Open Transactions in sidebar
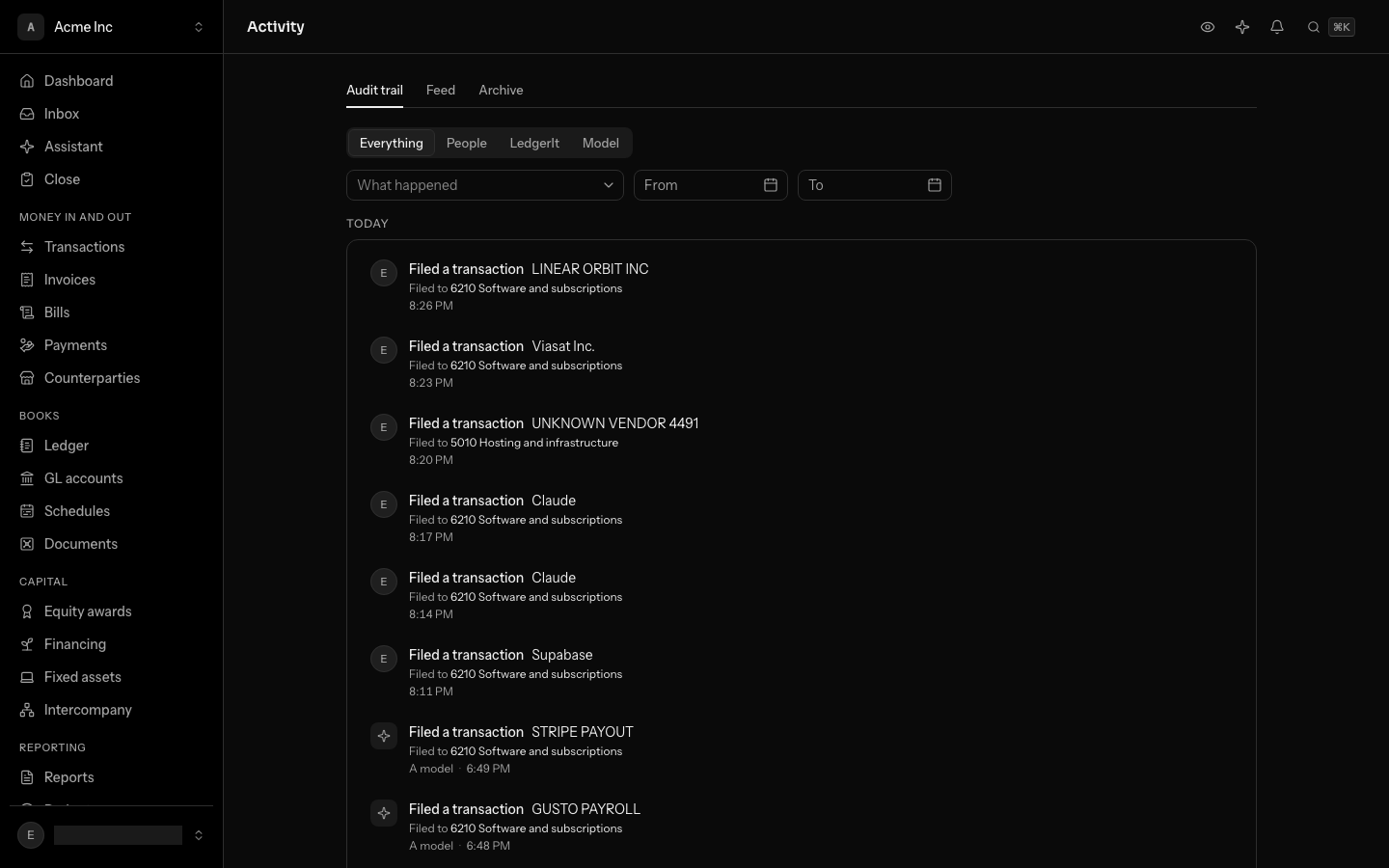1389x868 pixels. pyautogui.click(x=111, y=247)
